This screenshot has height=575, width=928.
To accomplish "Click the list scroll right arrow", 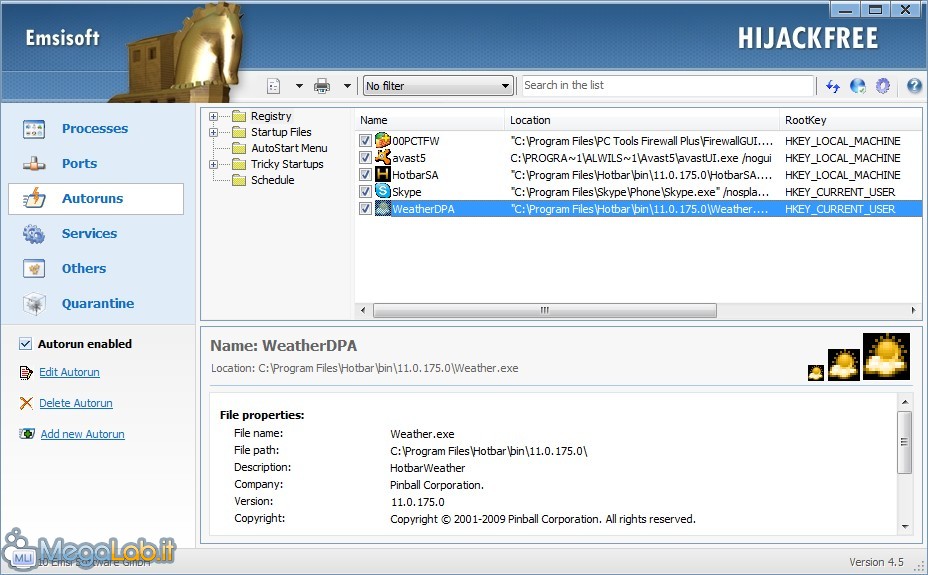I will coord(913,310).
